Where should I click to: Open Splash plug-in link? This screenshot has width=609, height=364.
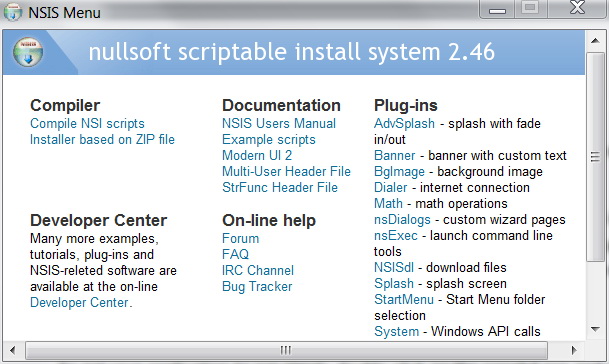tap(394, 284)
